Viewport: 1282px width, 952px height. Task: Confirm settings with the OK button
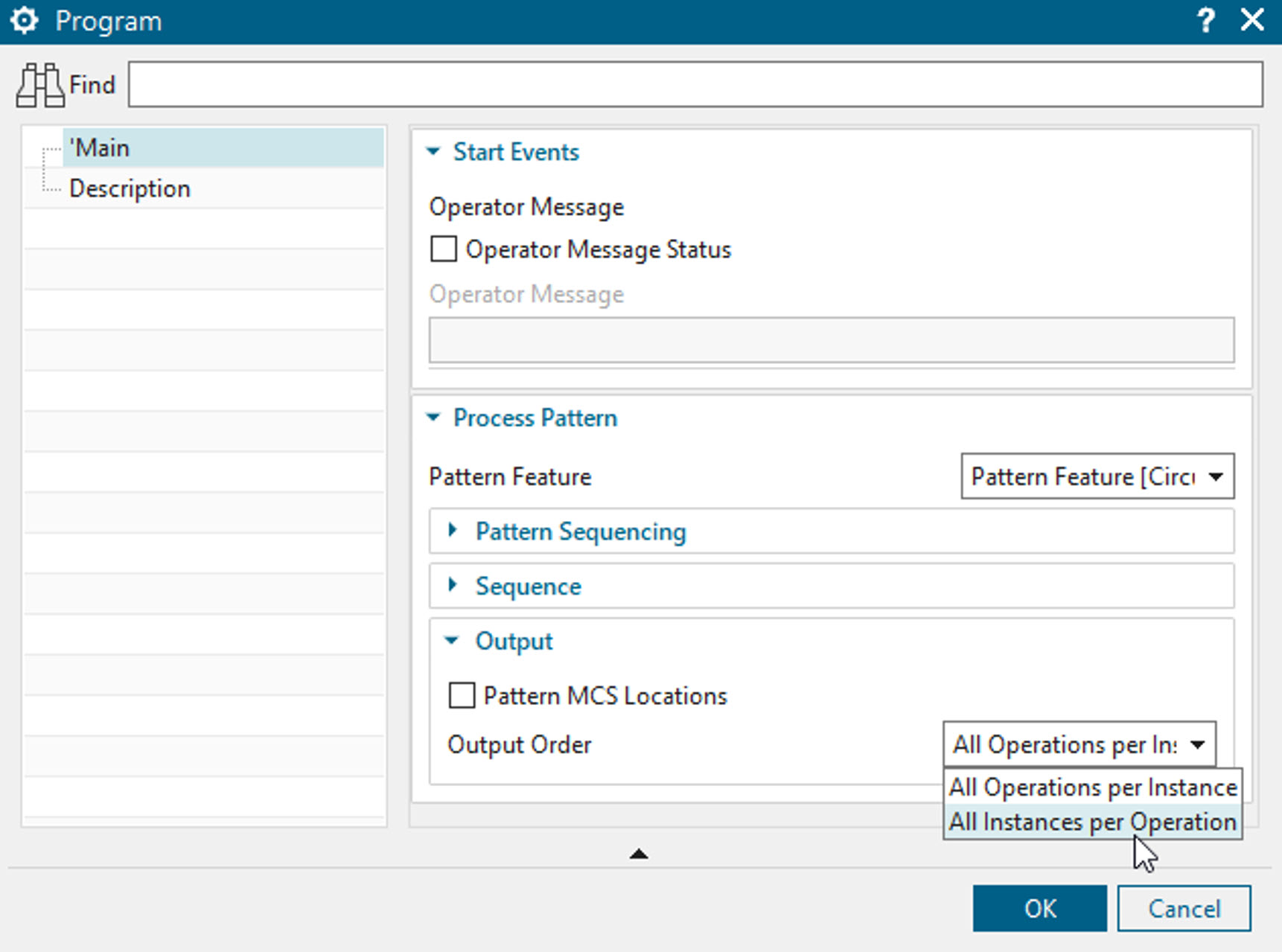pos(1039,909)
